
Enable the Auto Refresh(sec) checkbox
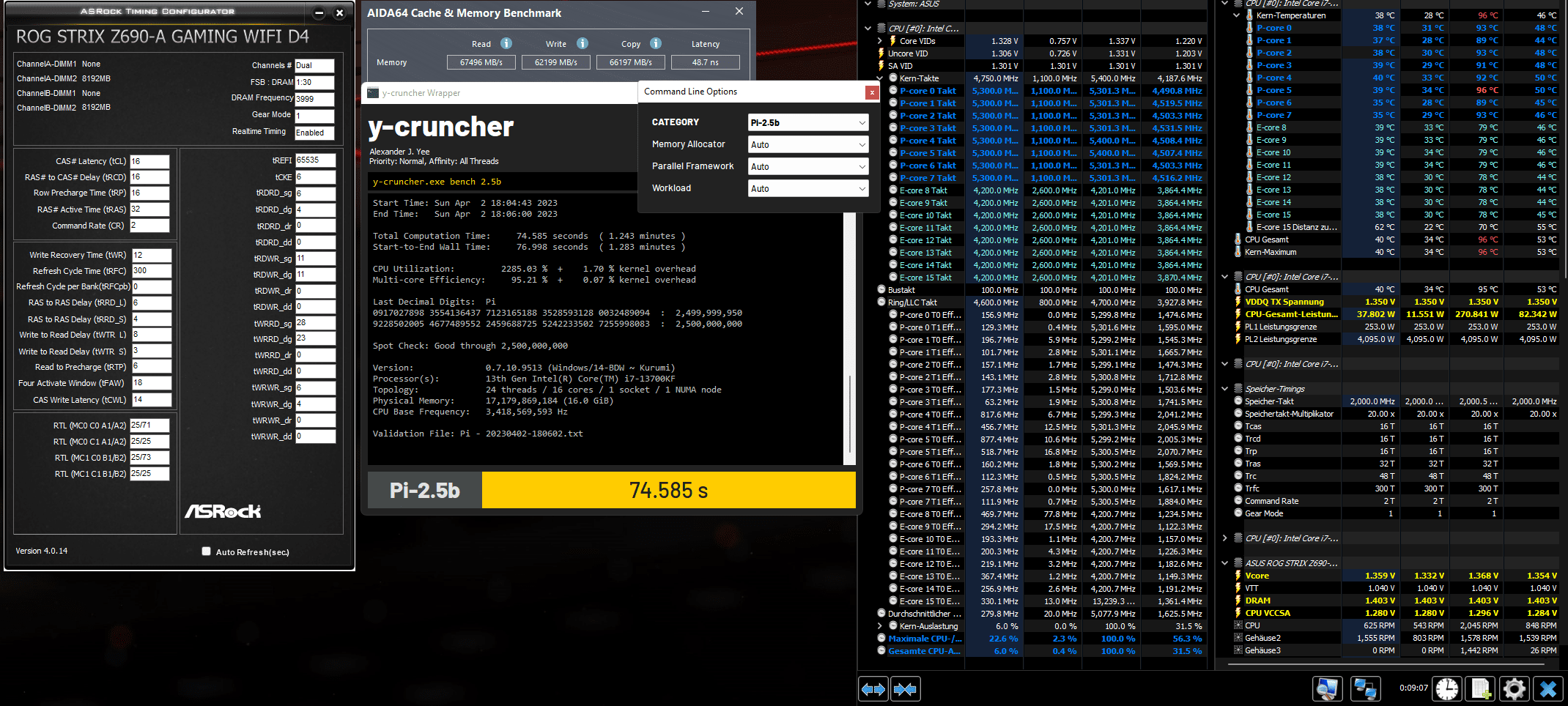[x=207, y=551]
